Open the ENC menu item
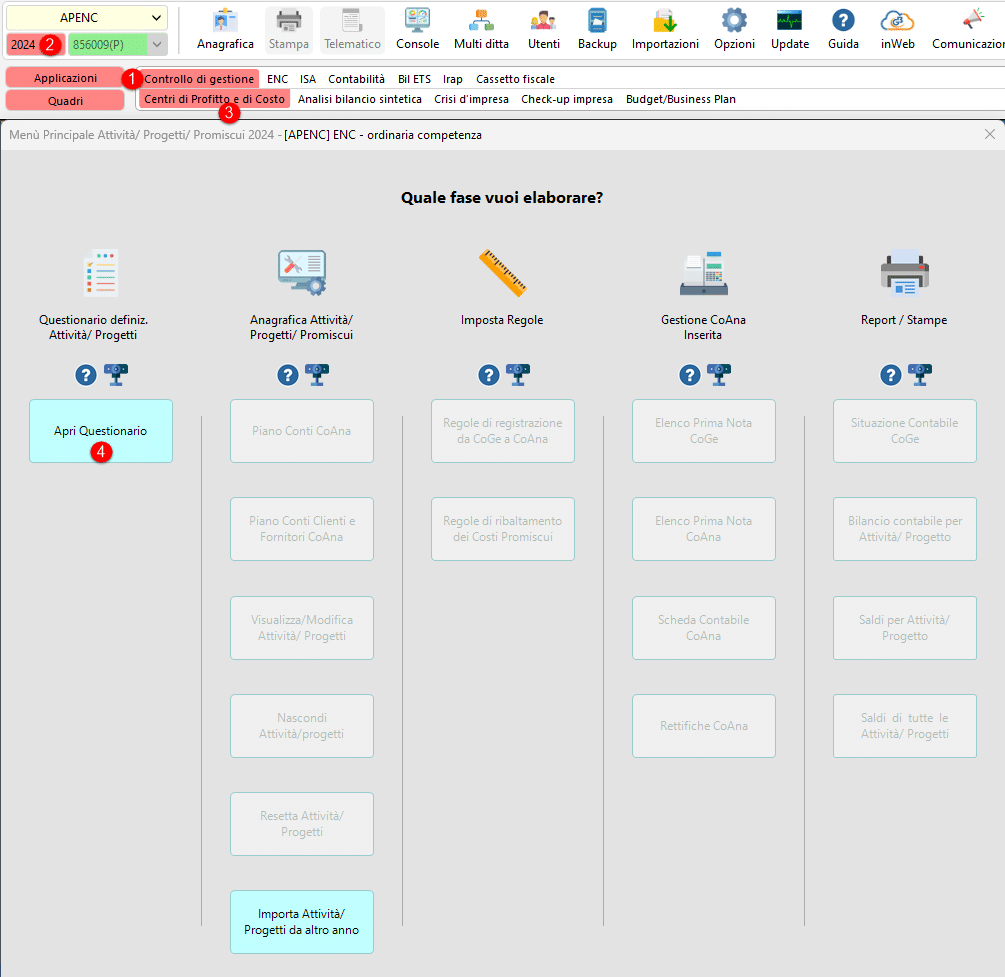Screen dimensions: 1005x977 click(278, 79)
